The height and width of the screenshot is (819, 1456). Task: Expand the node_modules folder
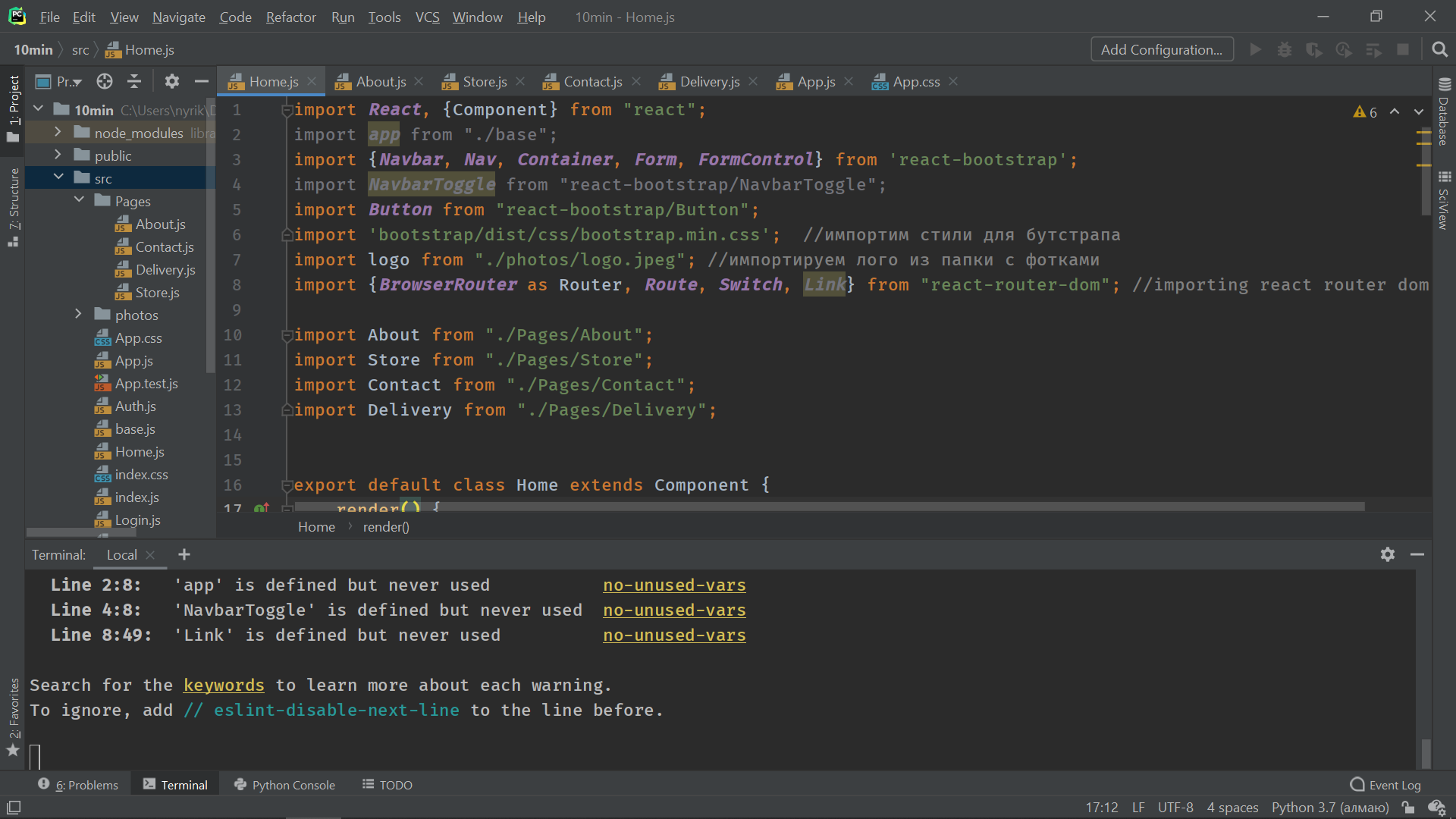58,133
